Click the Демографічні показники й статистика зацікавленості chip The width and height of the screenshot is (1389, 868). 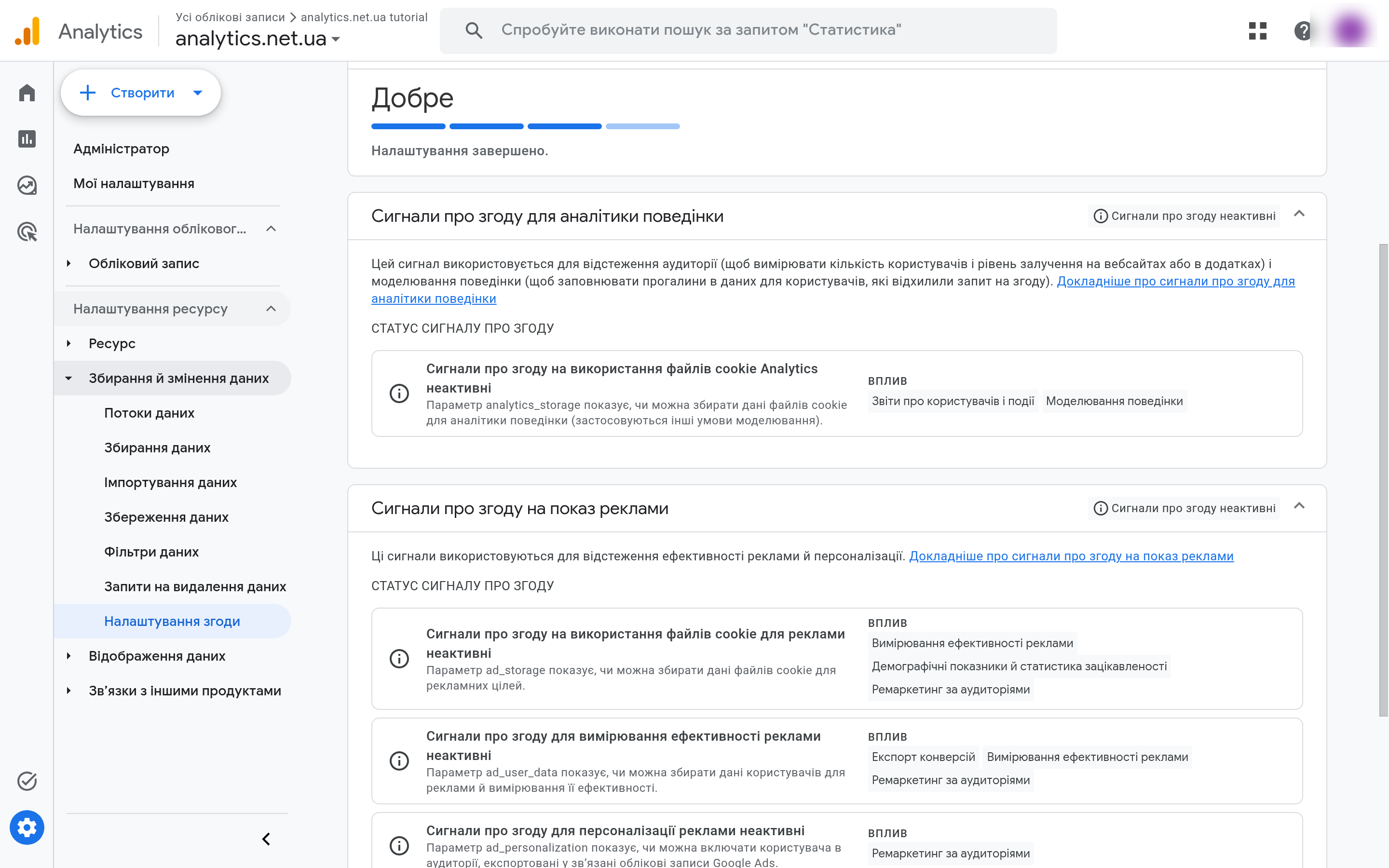[1020, 666]
